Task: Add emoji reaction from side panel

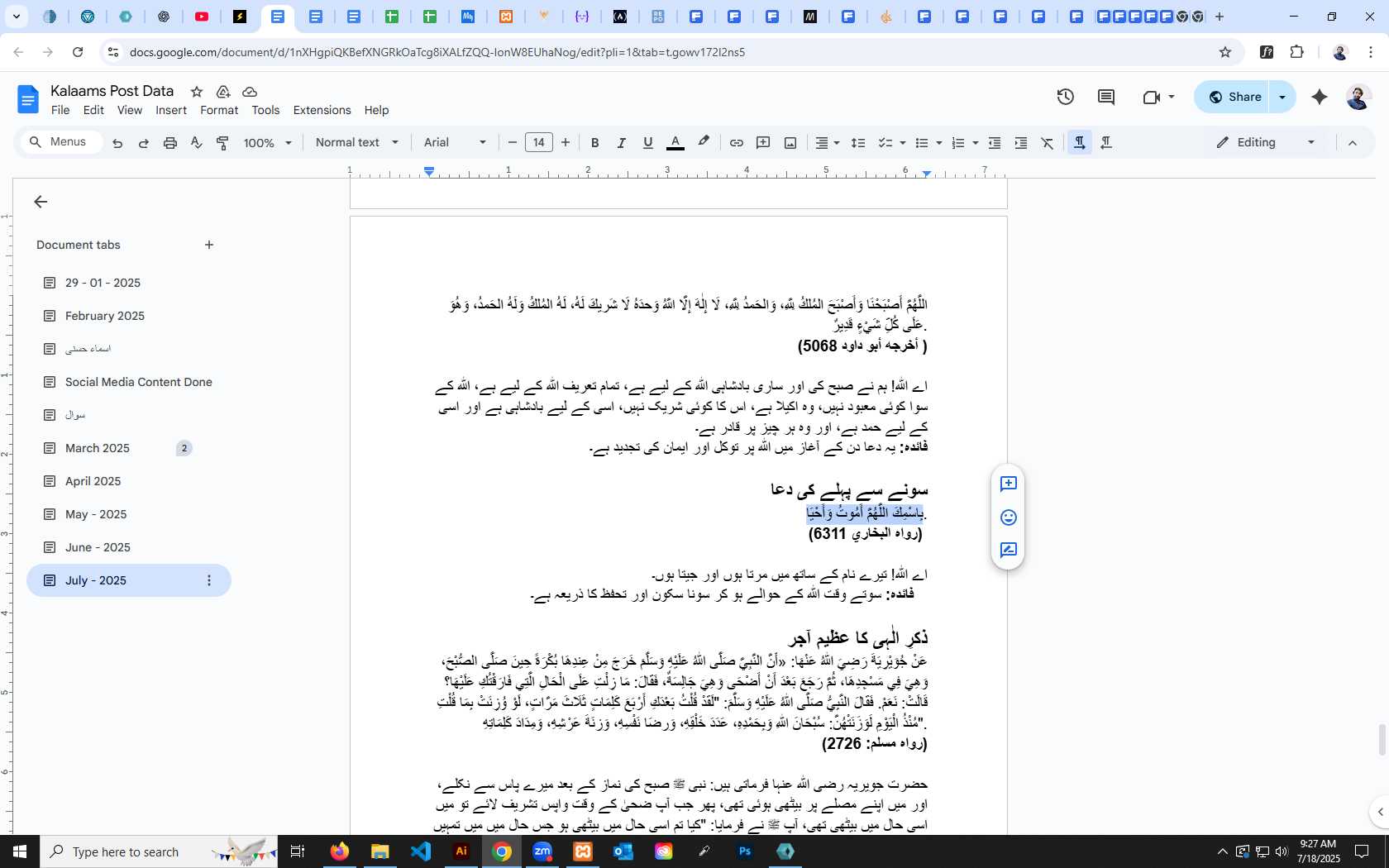Action: [x=1008, y=517]
